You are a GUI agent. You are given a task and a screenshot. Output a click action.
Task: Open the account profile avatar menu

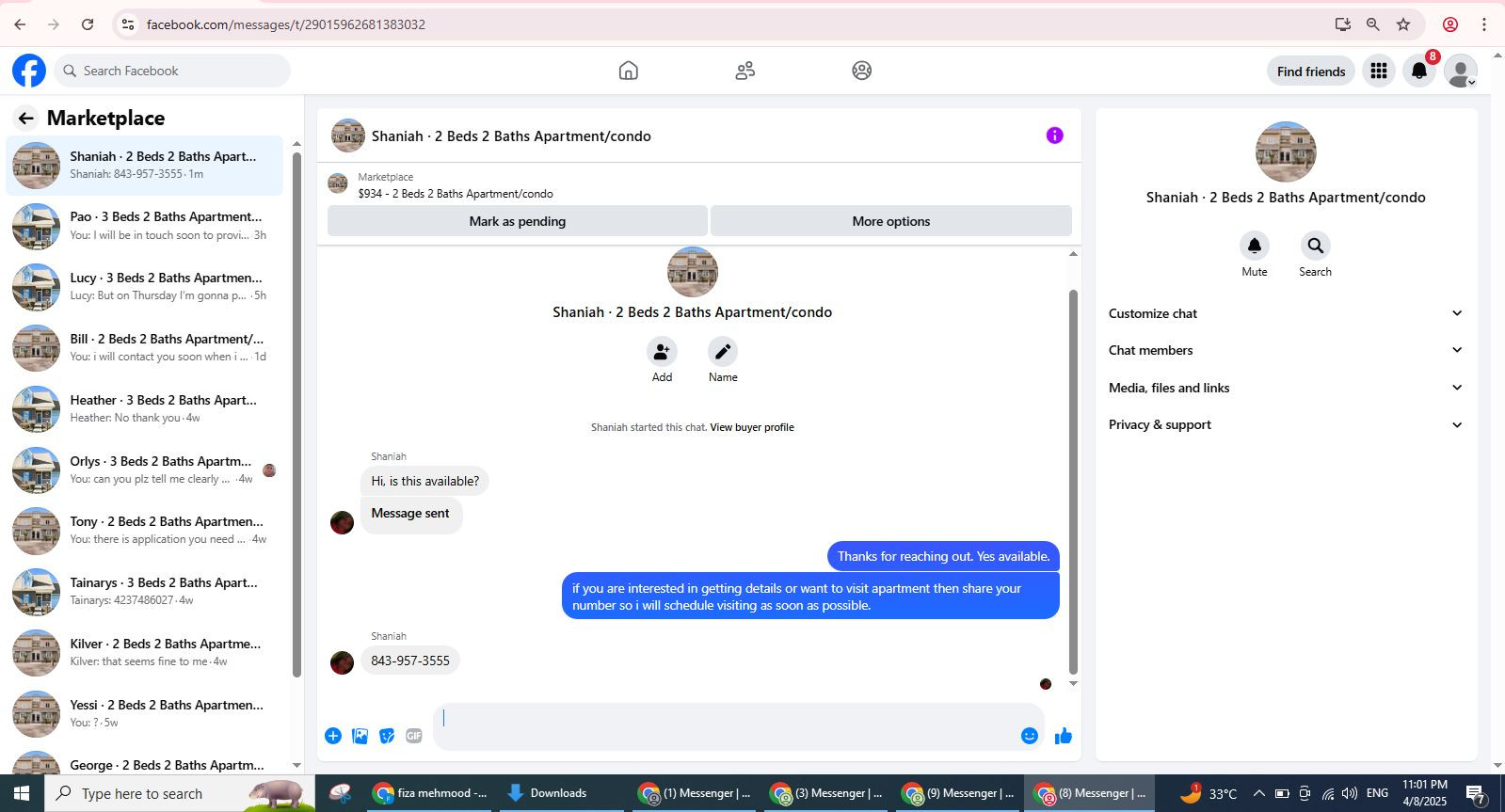pos(1460,71)
